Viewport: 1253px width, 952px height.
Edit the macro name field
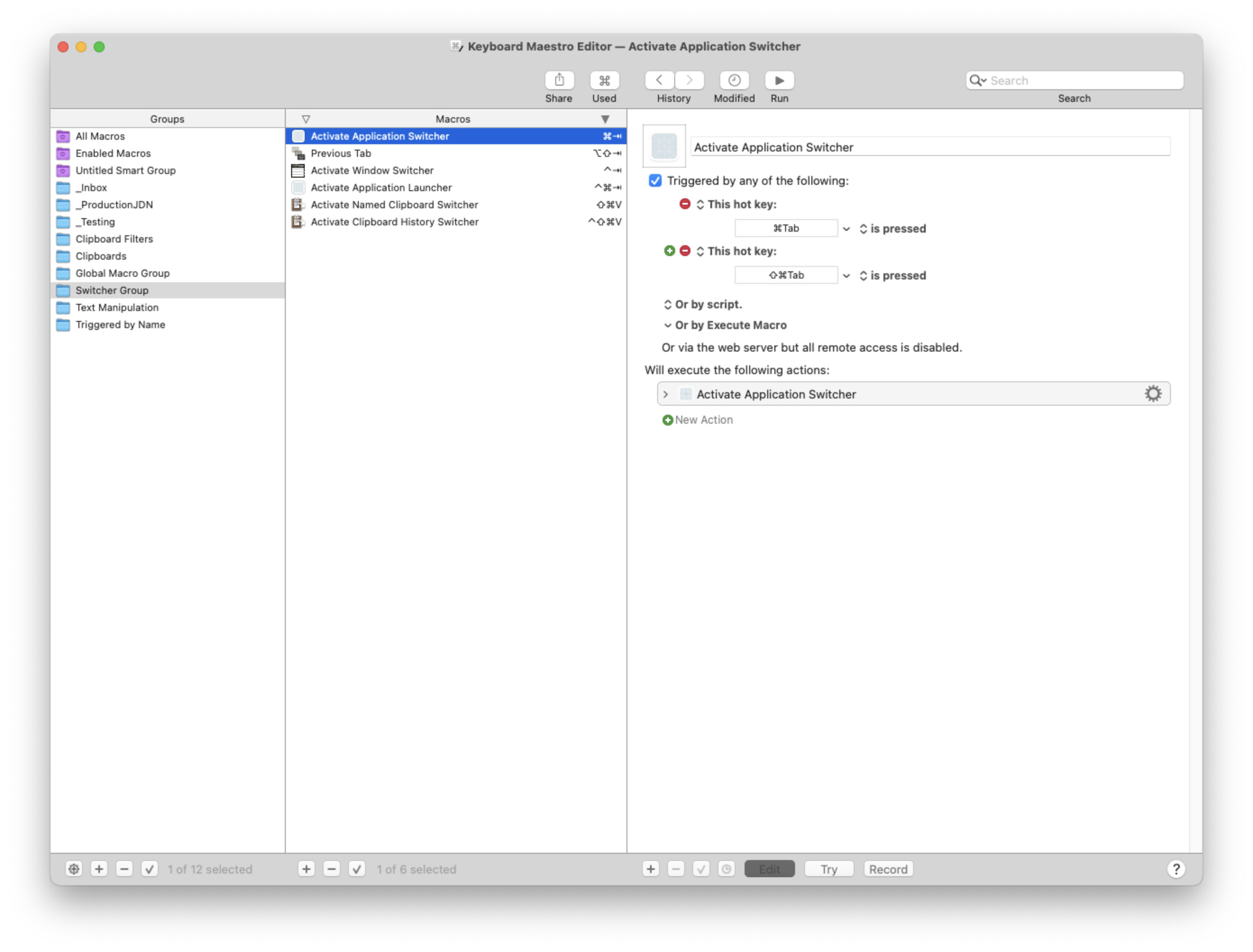point(930,147)
